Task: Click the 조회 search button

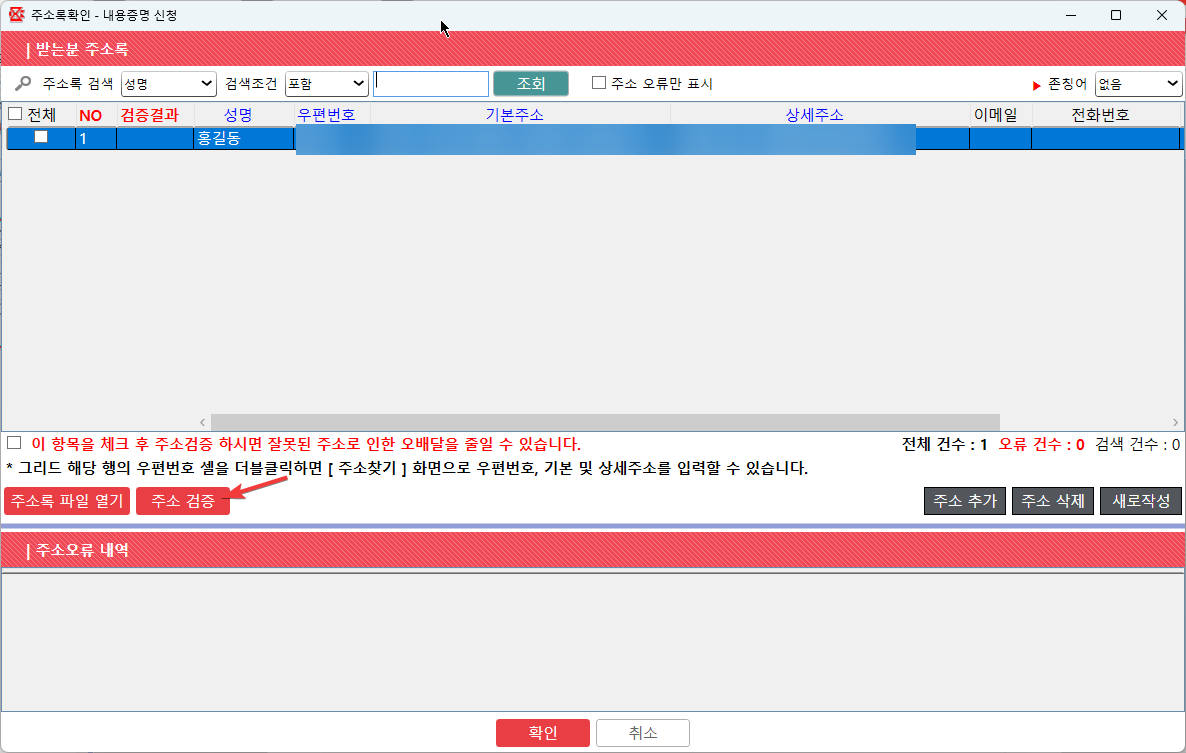Action: [531, 84]
